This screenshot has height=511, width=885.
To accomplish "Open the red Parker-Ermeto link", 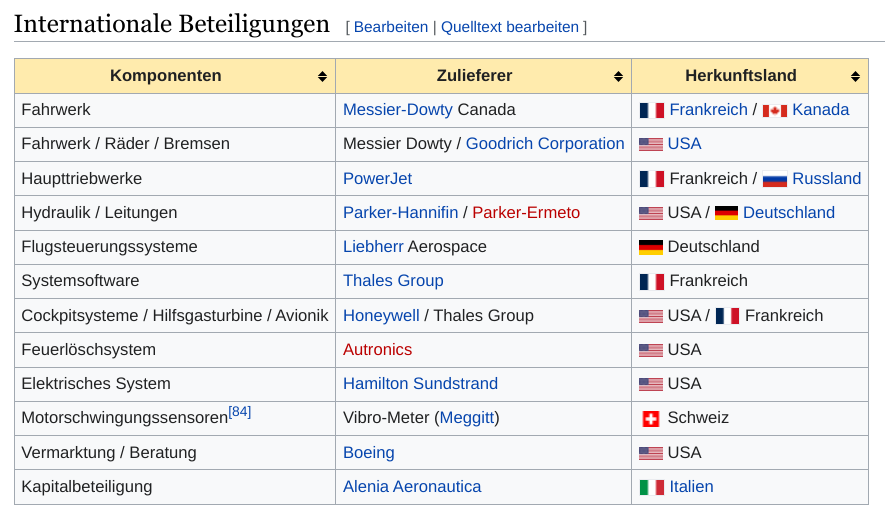I will click(525, 213).
